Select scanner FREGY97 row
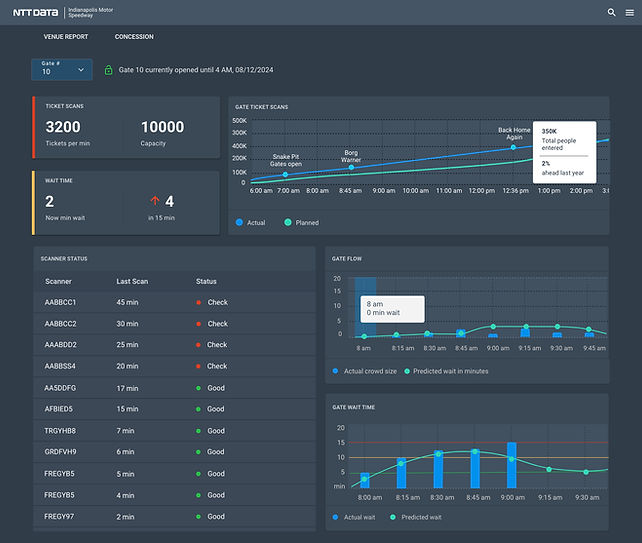Viewport: 642px width, 543px height. click(174, 516)
